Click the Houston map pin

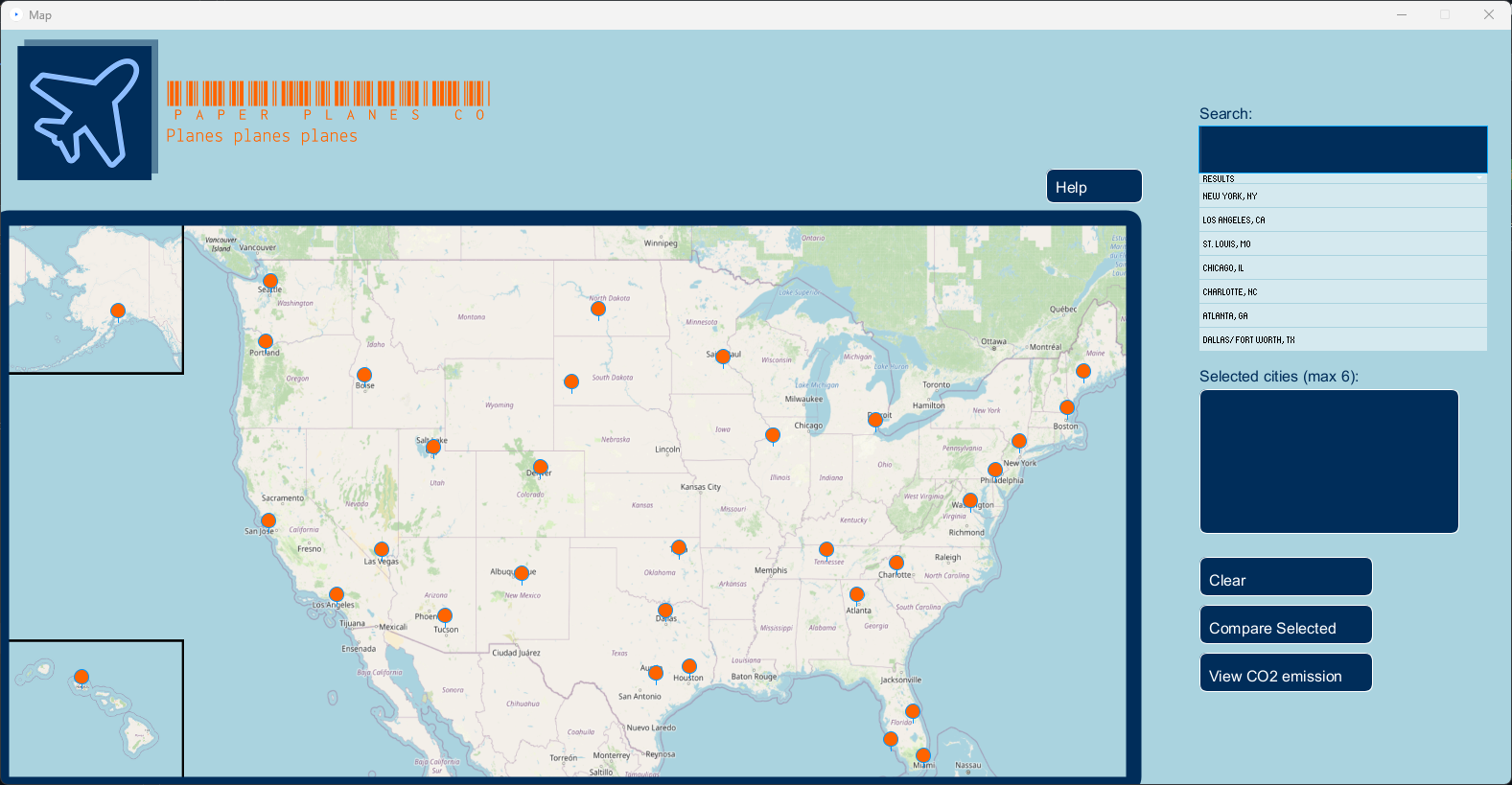tap(689, 666)
